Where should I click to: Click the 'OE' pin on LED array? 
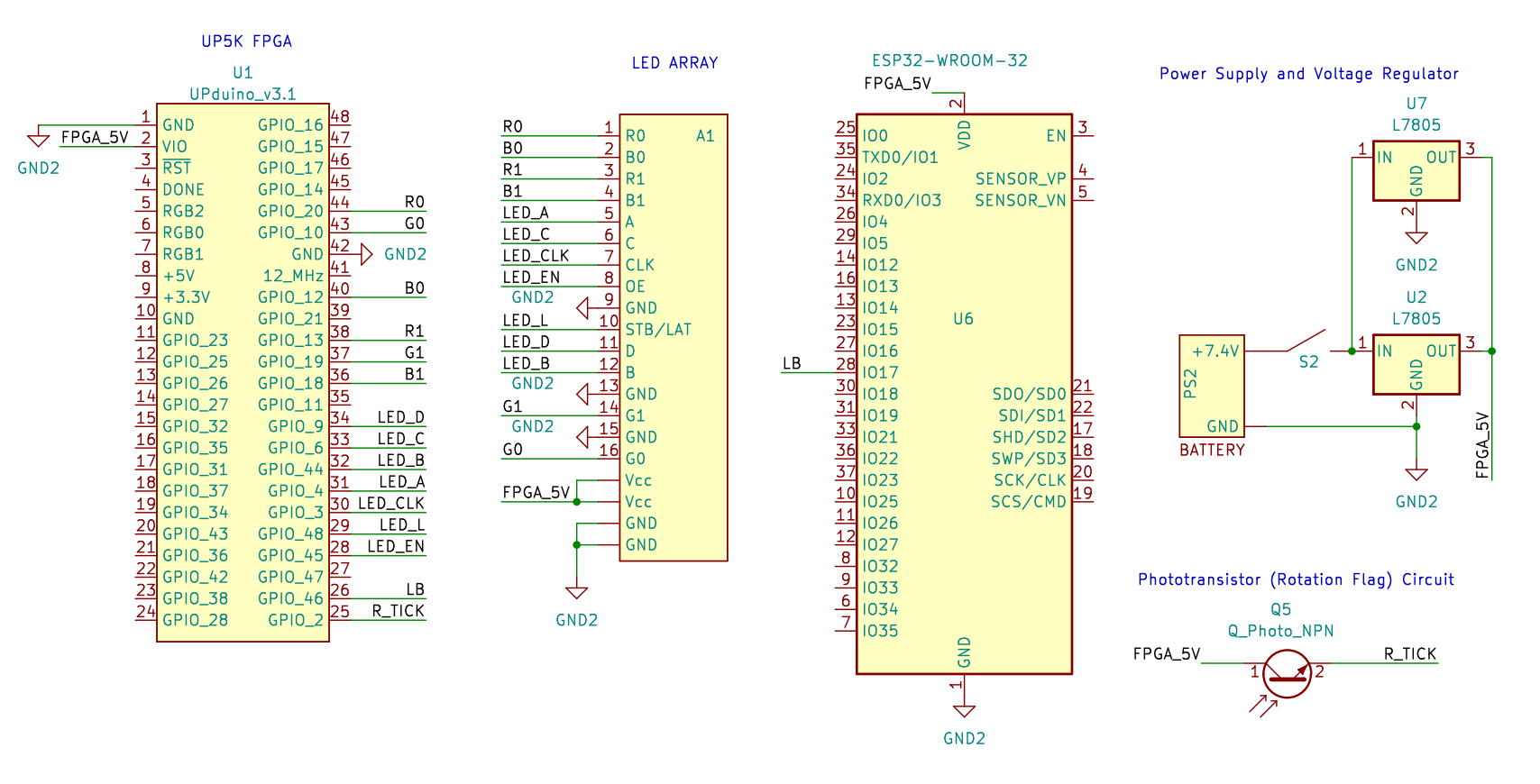(636, 287)
